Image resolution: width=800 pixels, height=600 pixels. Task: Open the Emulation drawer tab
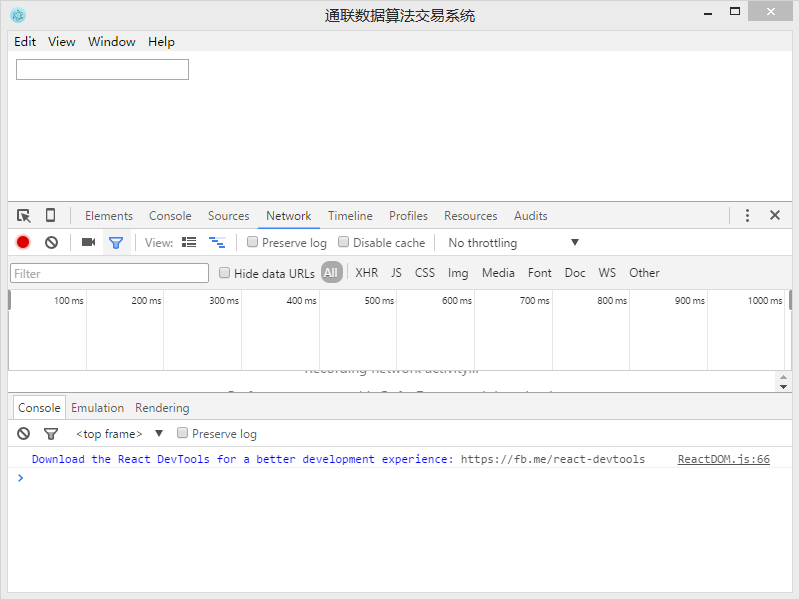pyautogui.click(x=97, y=408)
